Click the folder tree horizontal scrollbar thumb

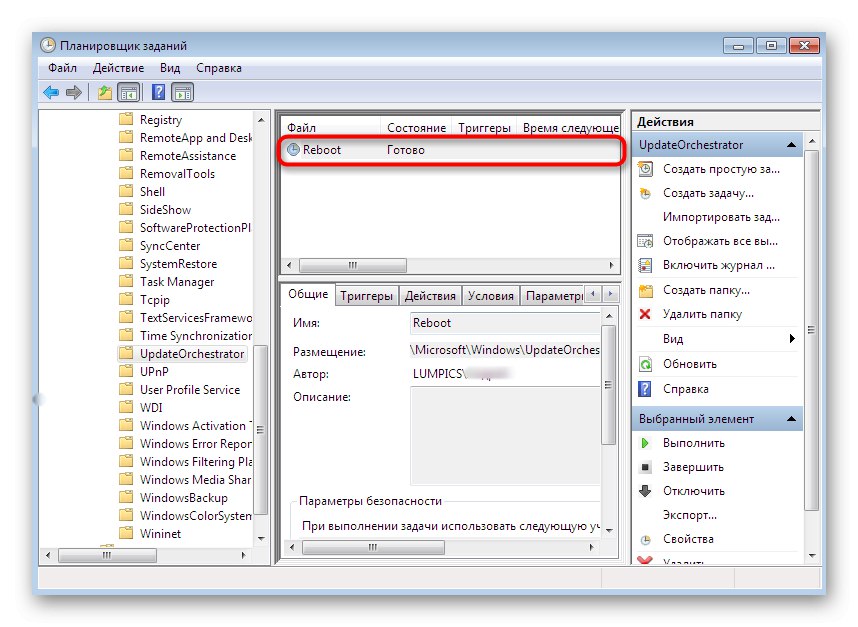tap(107, 555)
